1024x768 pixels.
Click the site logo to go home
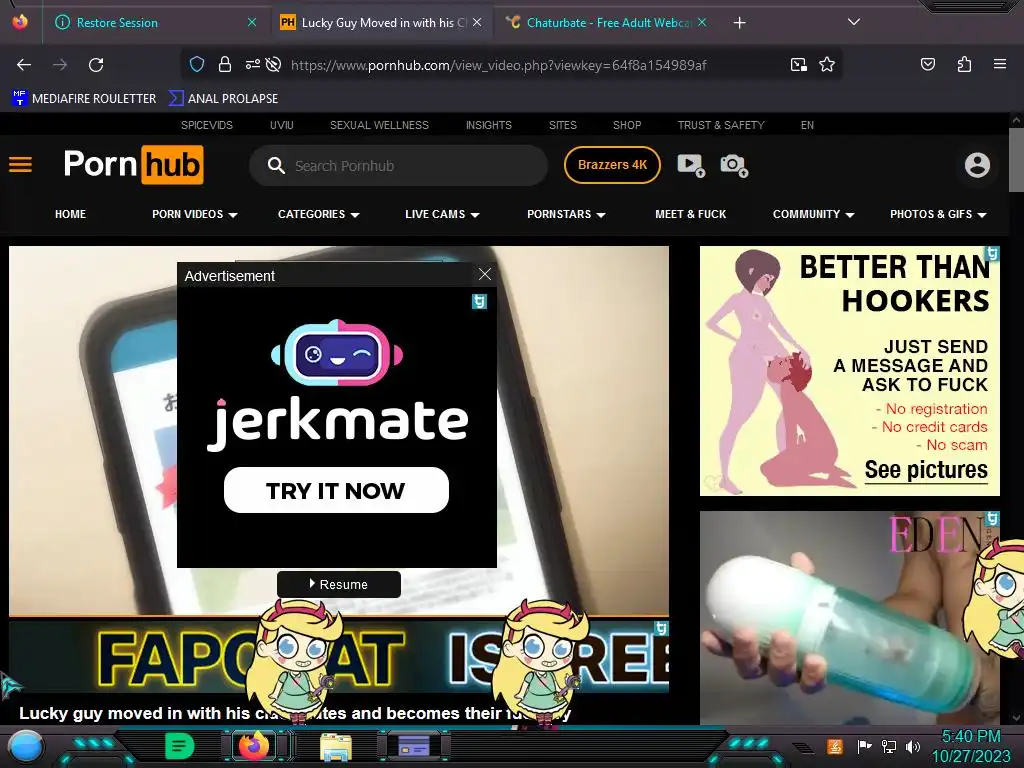coord(133,165)
